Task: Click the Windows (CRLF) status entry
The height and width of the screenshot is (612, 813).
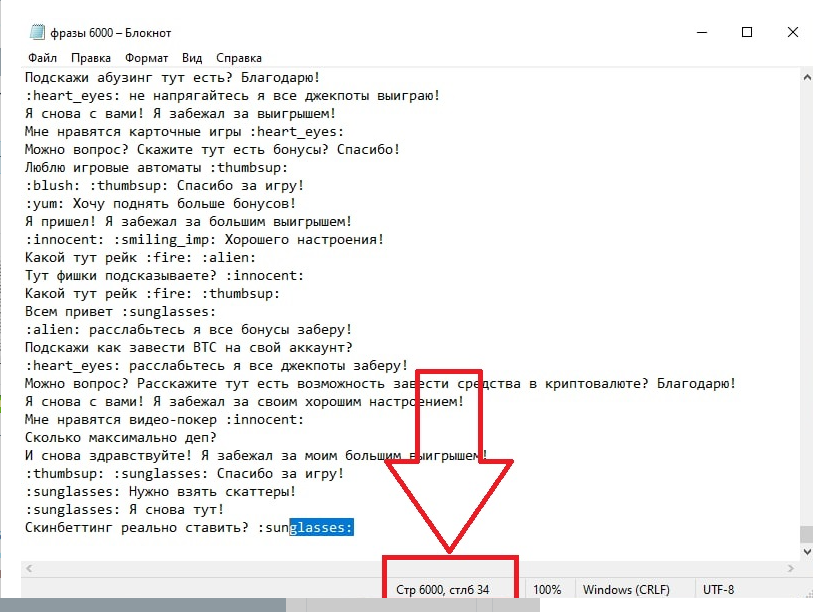Action: point(626,590)
